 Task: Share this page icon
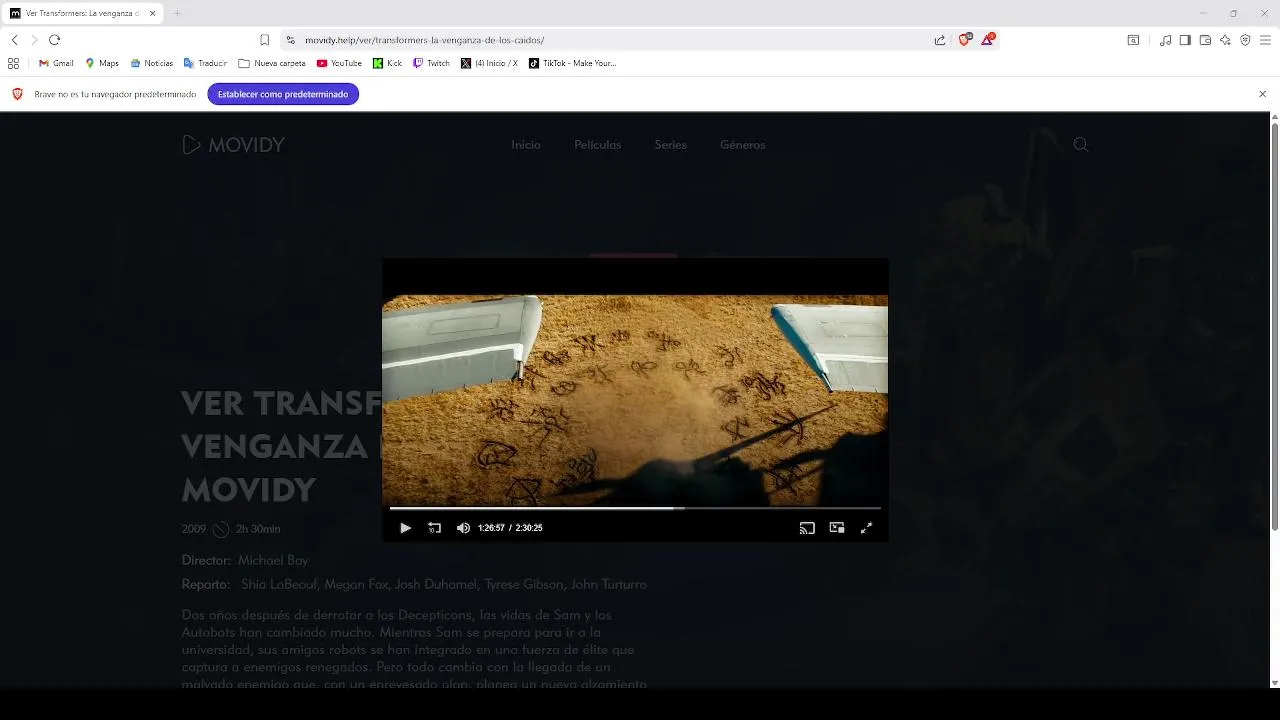tap(940, 40)
